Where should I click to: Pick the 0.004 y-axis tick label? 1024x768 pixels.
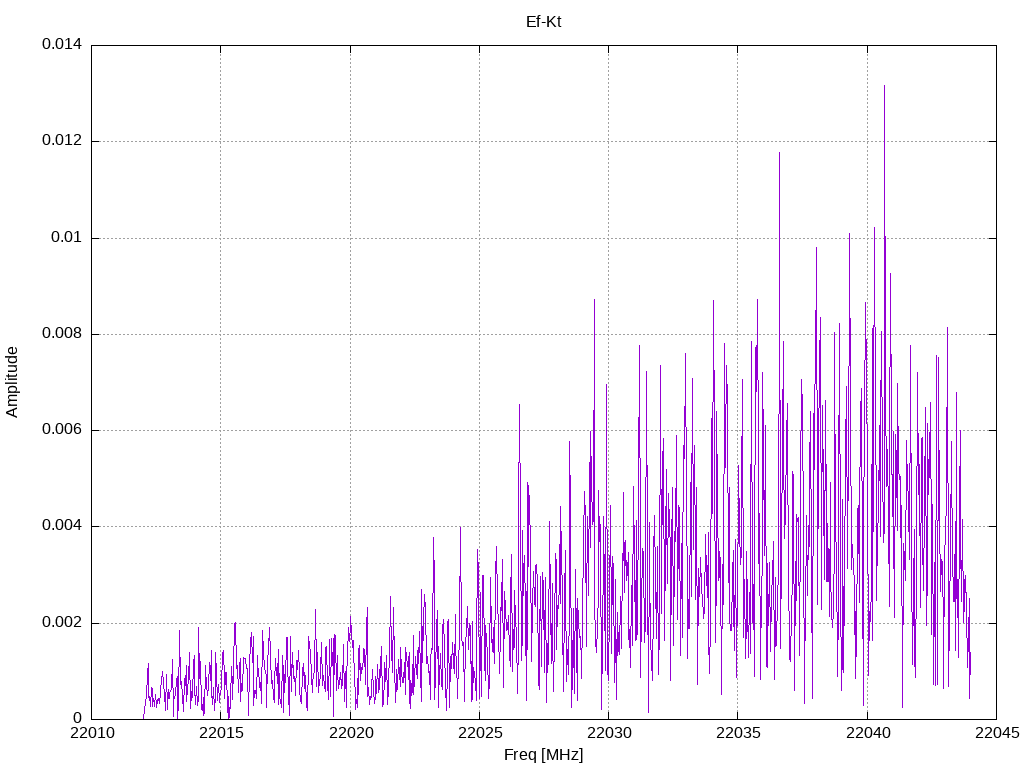(61, 526)
